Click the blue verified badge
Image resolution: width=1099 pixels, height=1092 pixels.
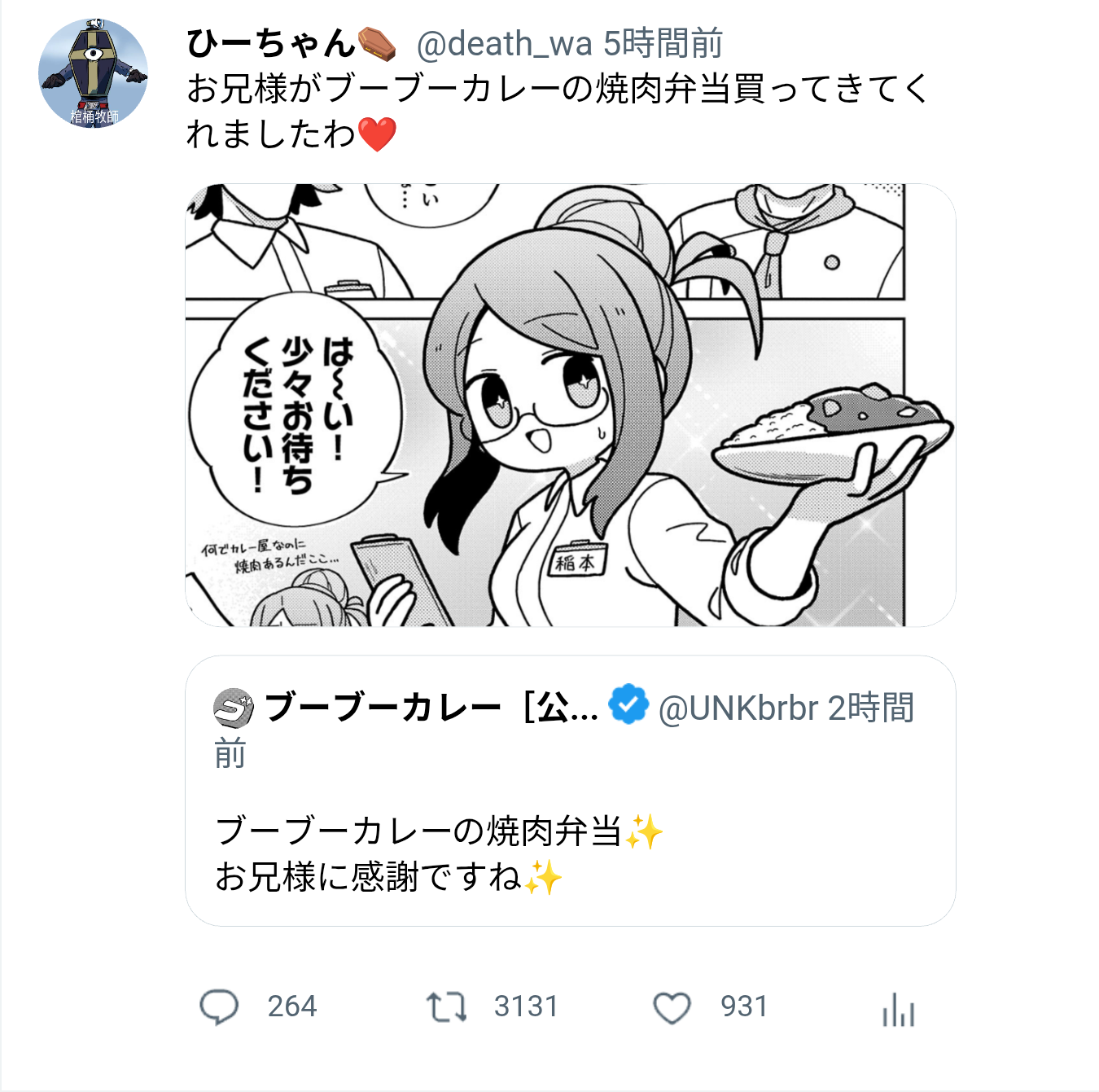628,705
